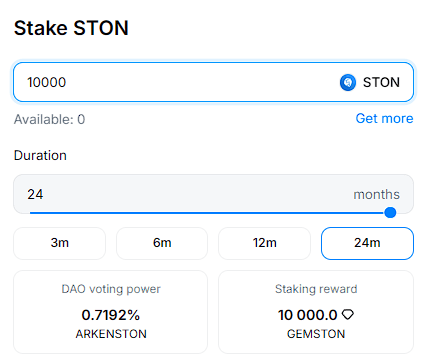
Task: Click the GEMSTON label
Action: [x=316, y=334]
